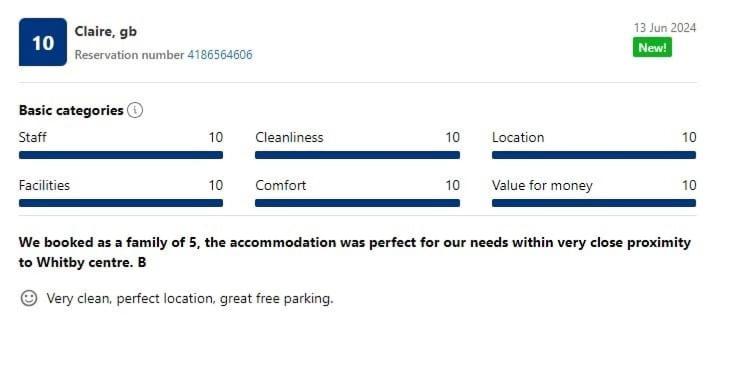Click the bold review title text

[354, 252]
